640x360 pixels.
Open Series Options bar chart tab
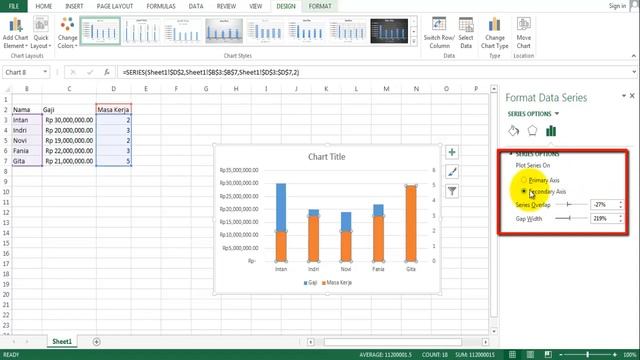coord(551,131)
